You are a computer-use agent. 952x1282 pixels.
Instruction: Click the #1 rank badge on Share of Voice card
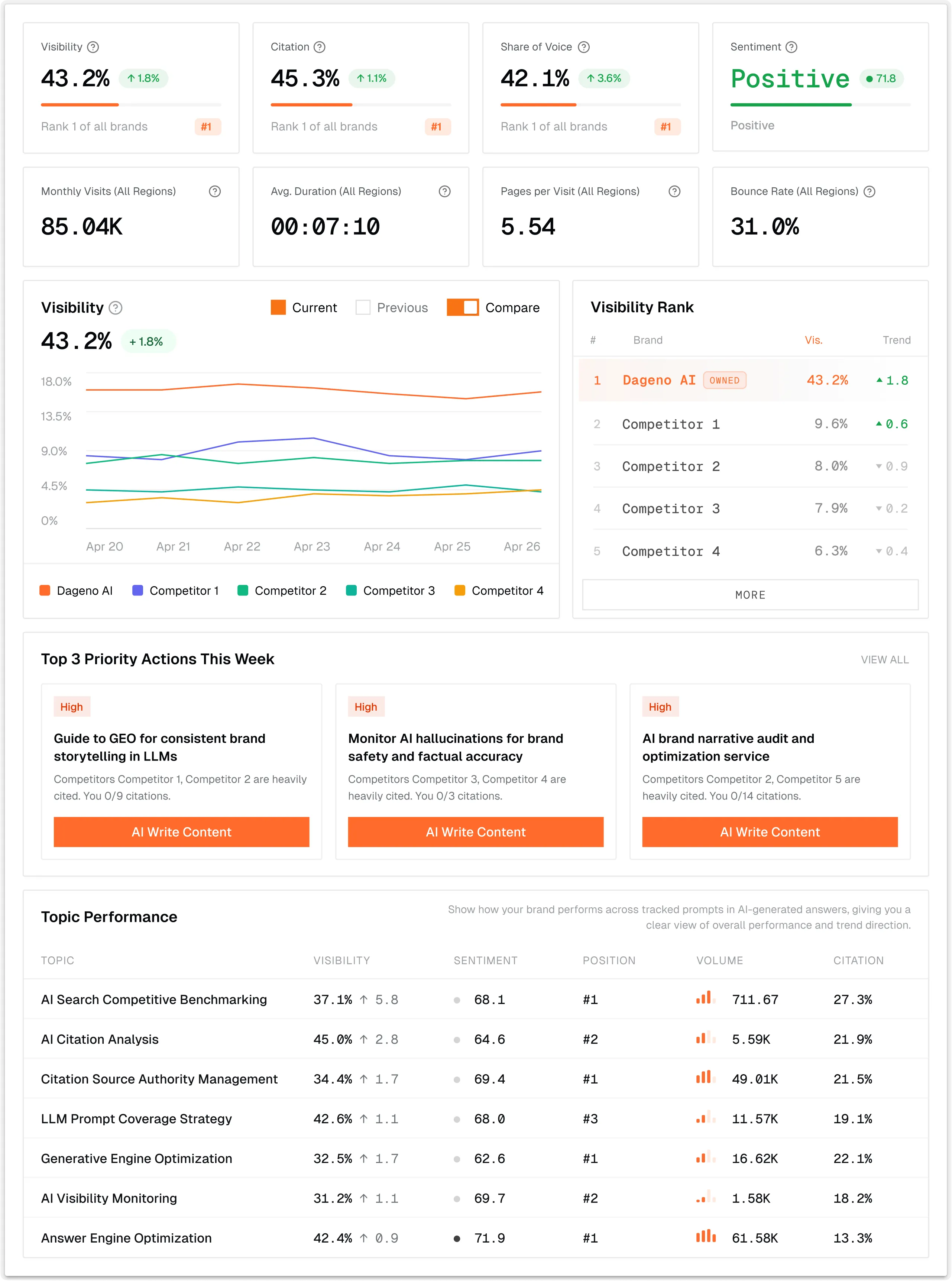[667, 127]
